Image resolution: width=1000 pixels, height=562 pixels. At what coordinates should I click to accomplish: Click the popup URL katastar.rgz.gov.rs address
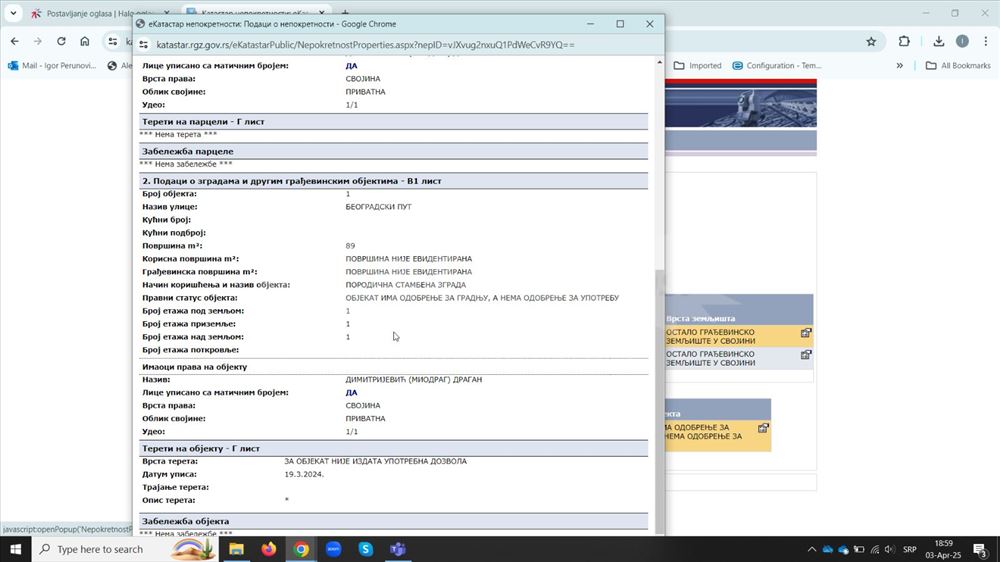pos(365,45)
